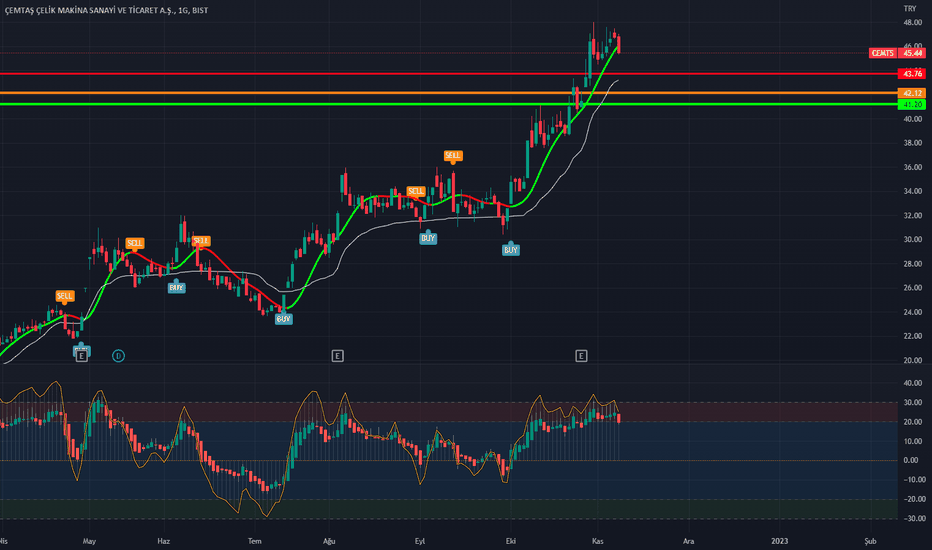Click the earnings E marker below Ağu
Viewport: 932px width, 550px height.
(337, 355)
